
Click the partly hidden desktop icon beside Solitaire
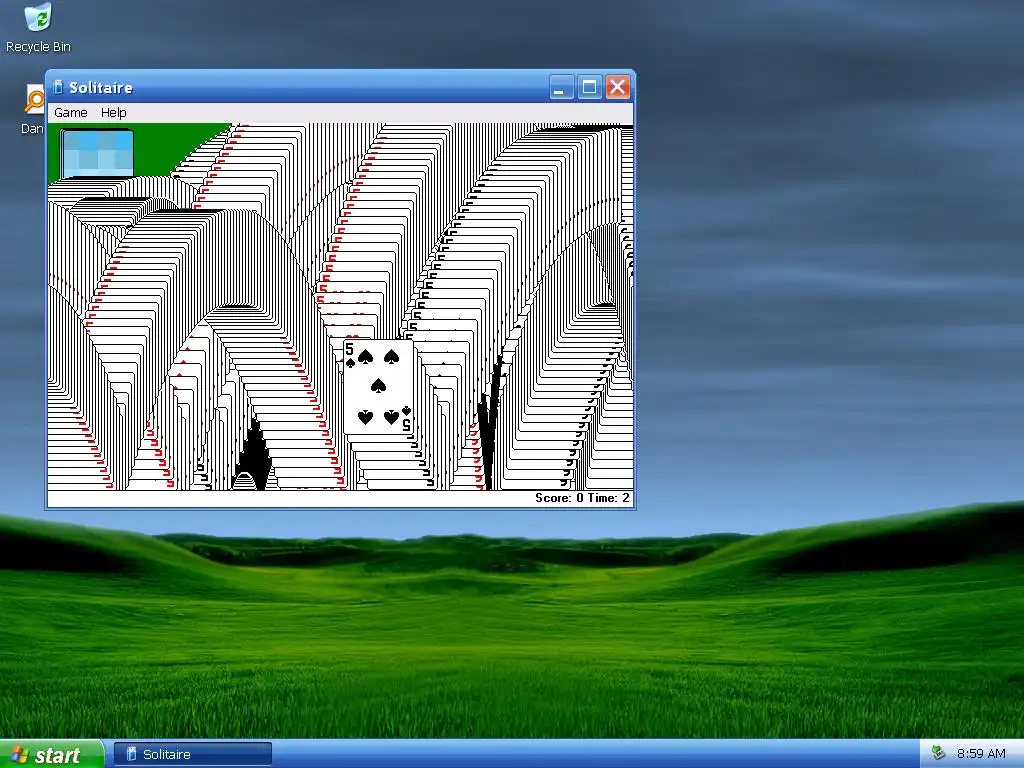click(33, 108)
